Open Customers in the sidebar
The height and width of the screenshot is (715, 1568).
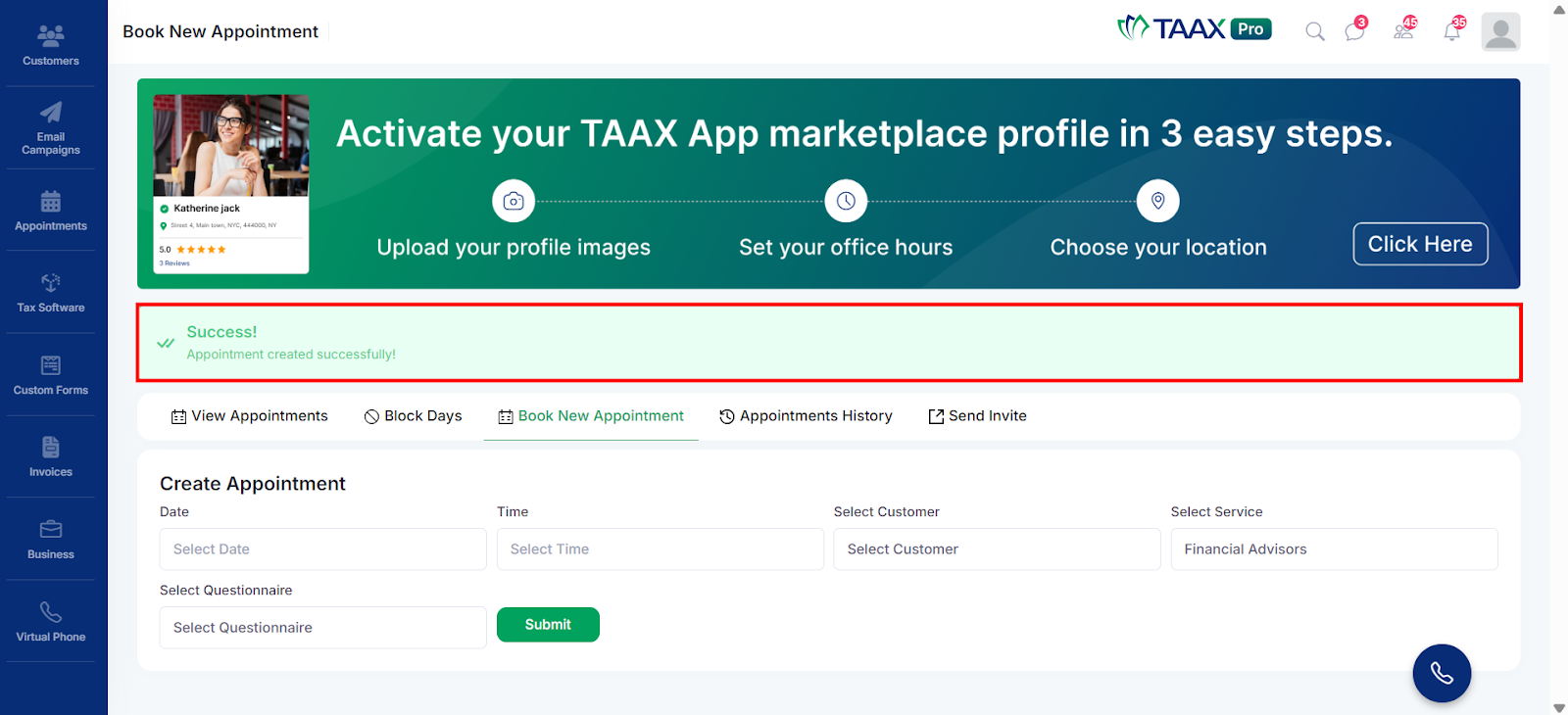(x=51, y=46)
